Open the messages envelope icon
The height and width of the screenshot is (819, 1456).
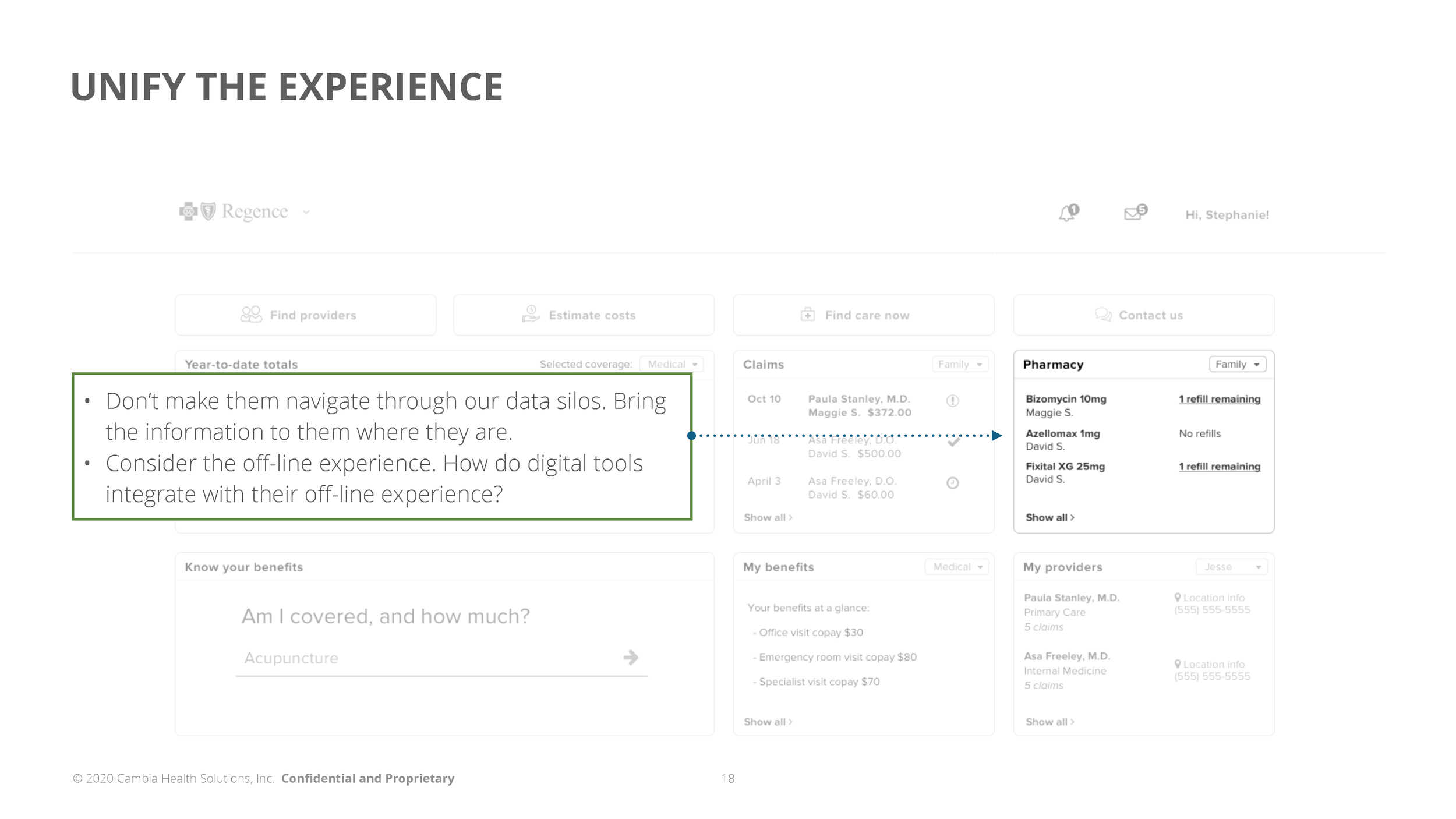click(1133, 213)
